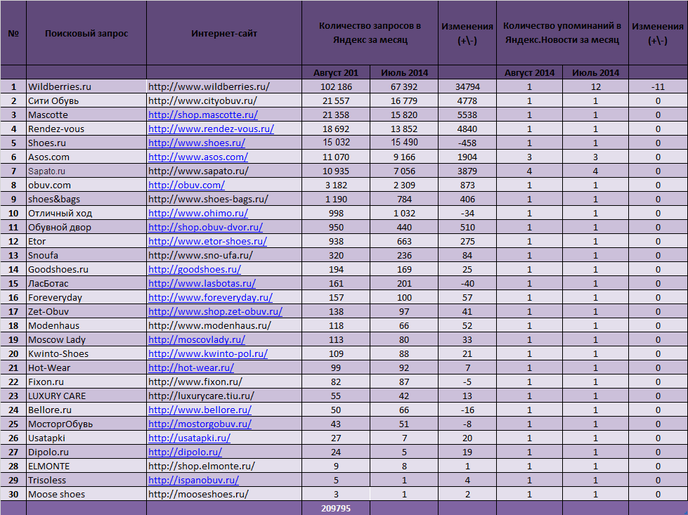This screenshot has height=515, width=688.
Task: Open the usatapki.ru link
Action: [189, 438]
